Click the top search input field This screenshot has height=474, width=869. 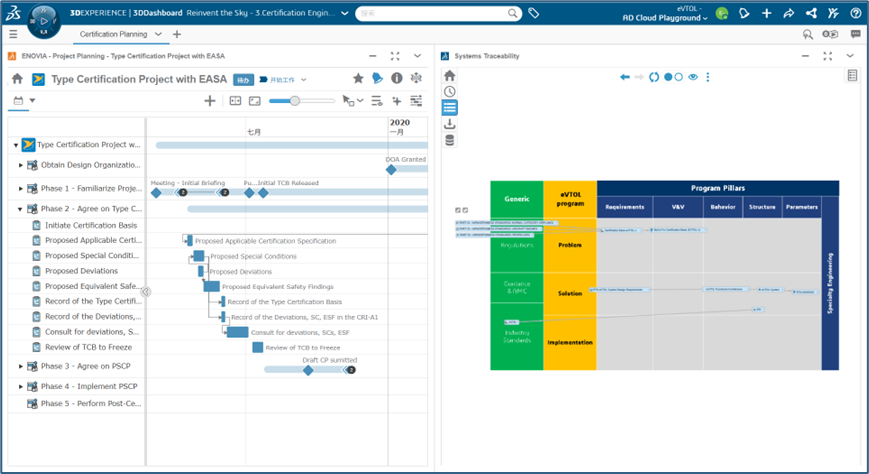(432, 13)
